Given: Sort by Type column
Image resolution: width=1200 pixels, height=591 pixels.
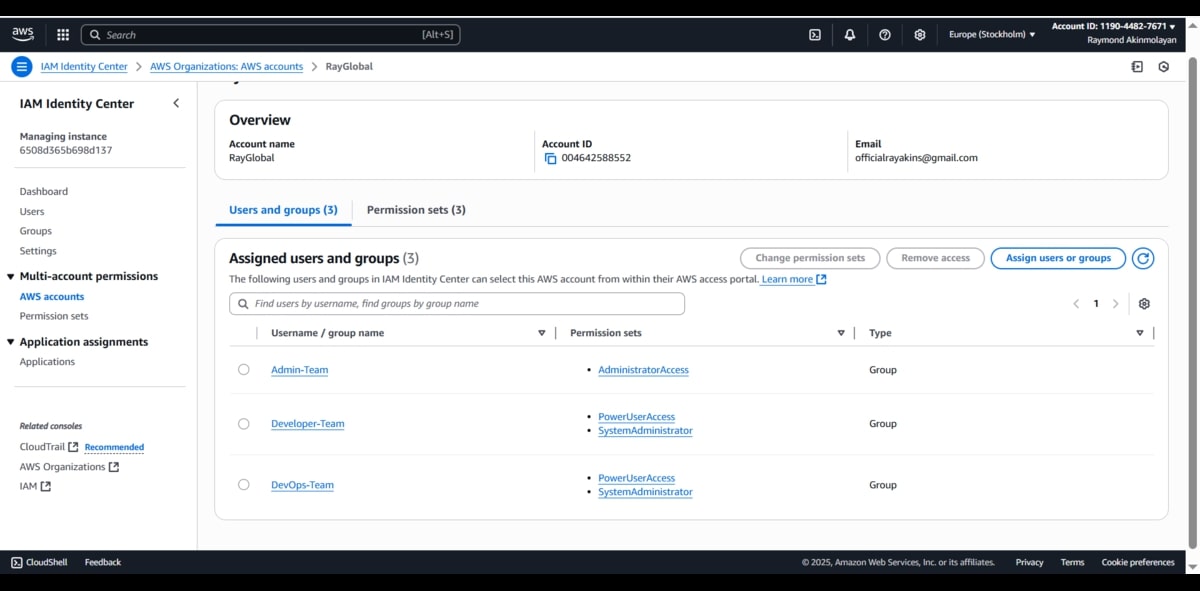Looking at the screenshot, I should tap(1140, 333).
